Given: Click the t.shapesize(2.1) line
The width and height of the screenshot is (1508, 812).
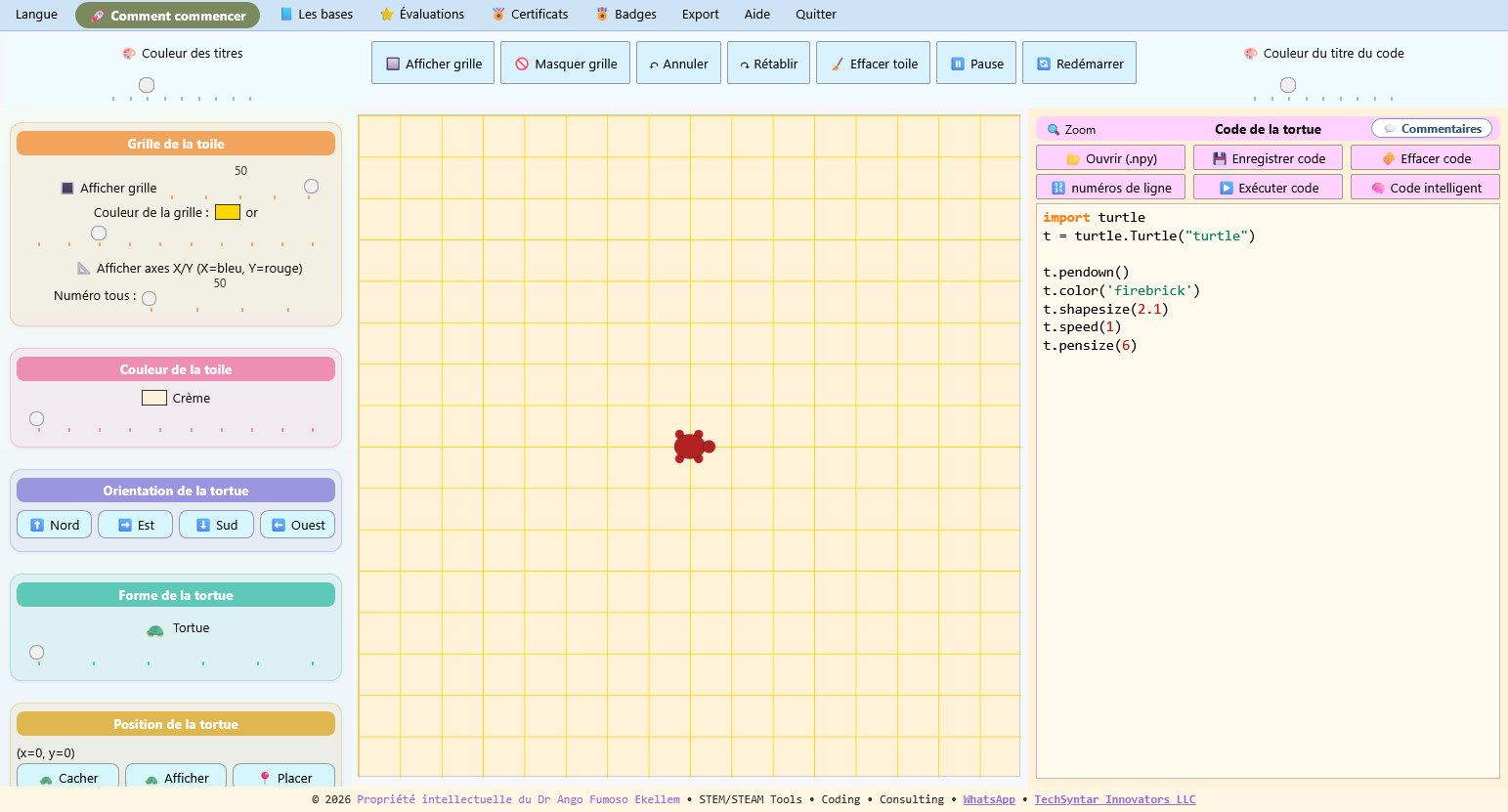Looking at the screenshot, I should [1105, 309].
